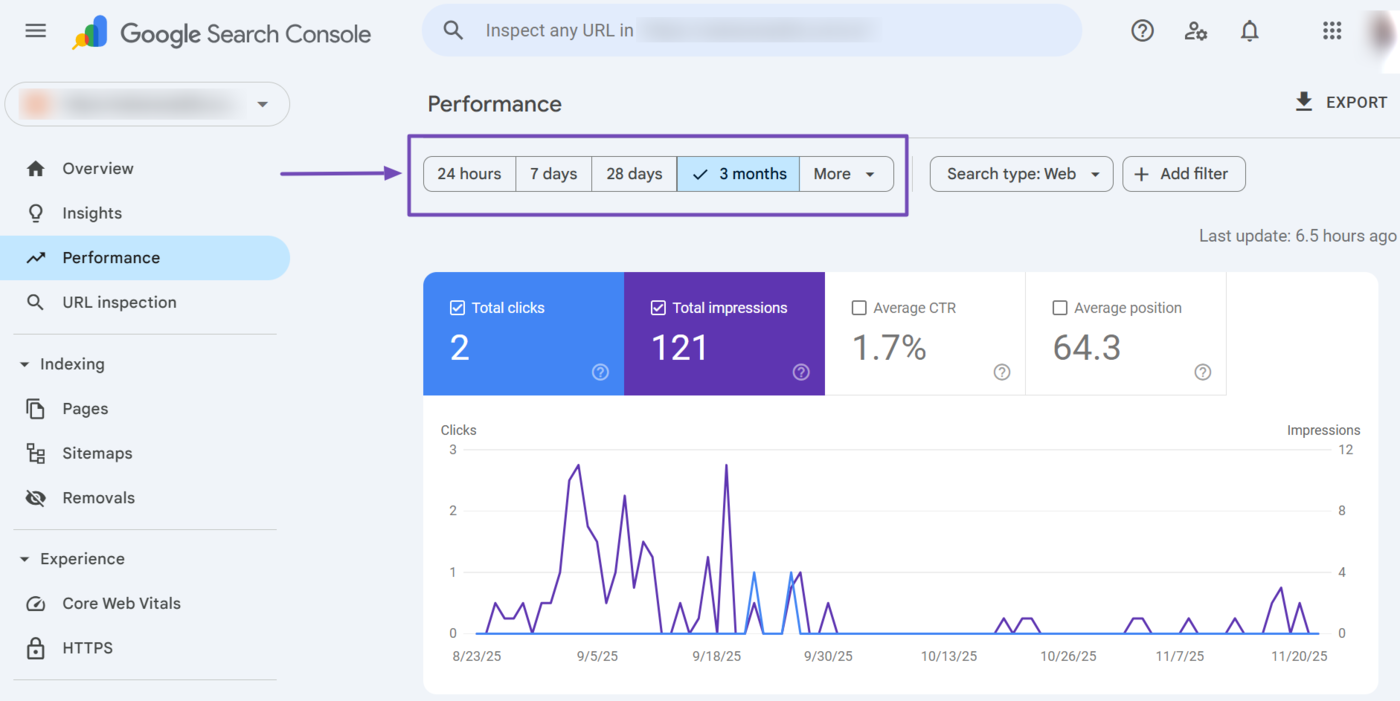Select Core Web Vitals in the sidebar
This screenshot has width=1400, height=701.
122,603
